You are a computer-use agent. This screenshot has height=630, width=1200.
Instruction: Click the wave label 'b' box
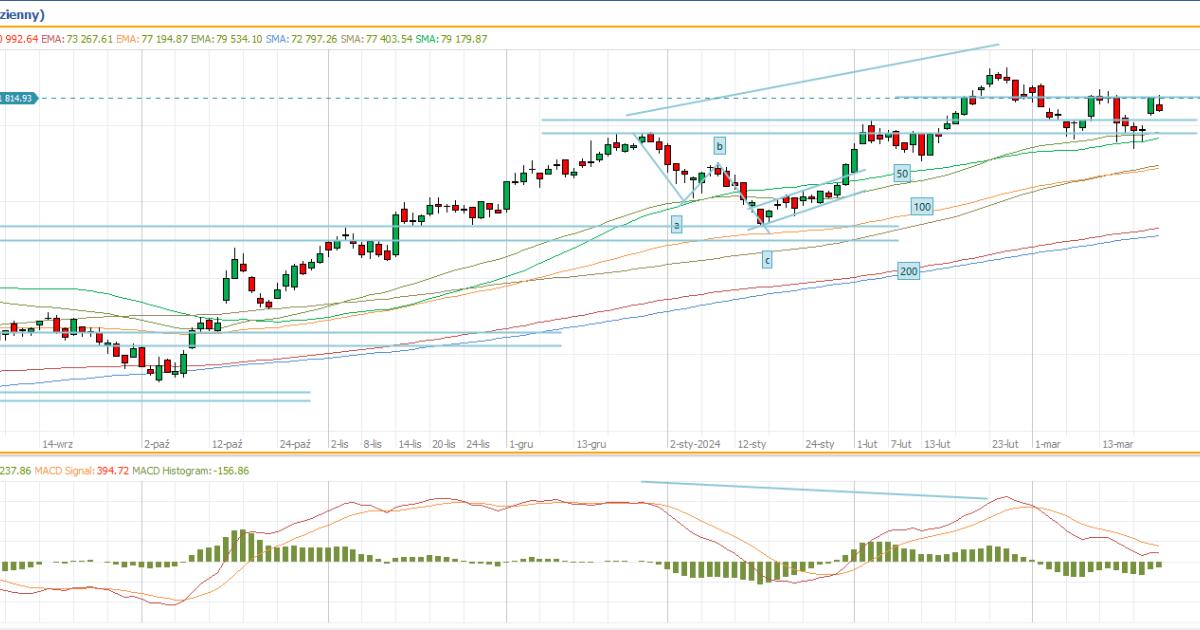pyautogui.click(x=718, y=145)
